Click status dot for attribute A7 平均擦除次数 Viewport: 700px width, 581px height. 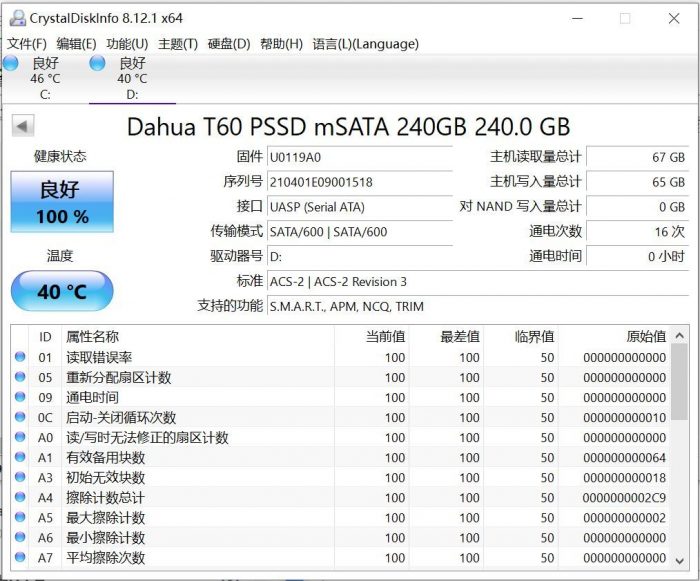pos(21,557)
